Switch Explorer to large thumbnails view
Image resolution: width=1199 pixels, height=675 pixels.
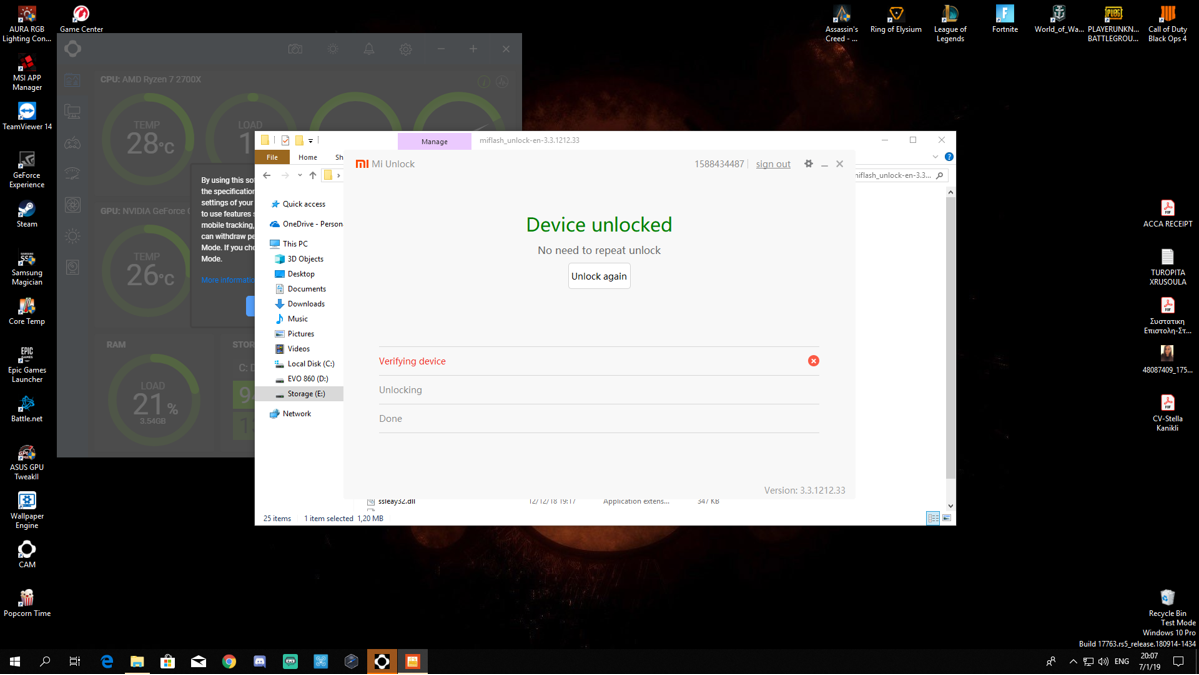coord(946,518)
